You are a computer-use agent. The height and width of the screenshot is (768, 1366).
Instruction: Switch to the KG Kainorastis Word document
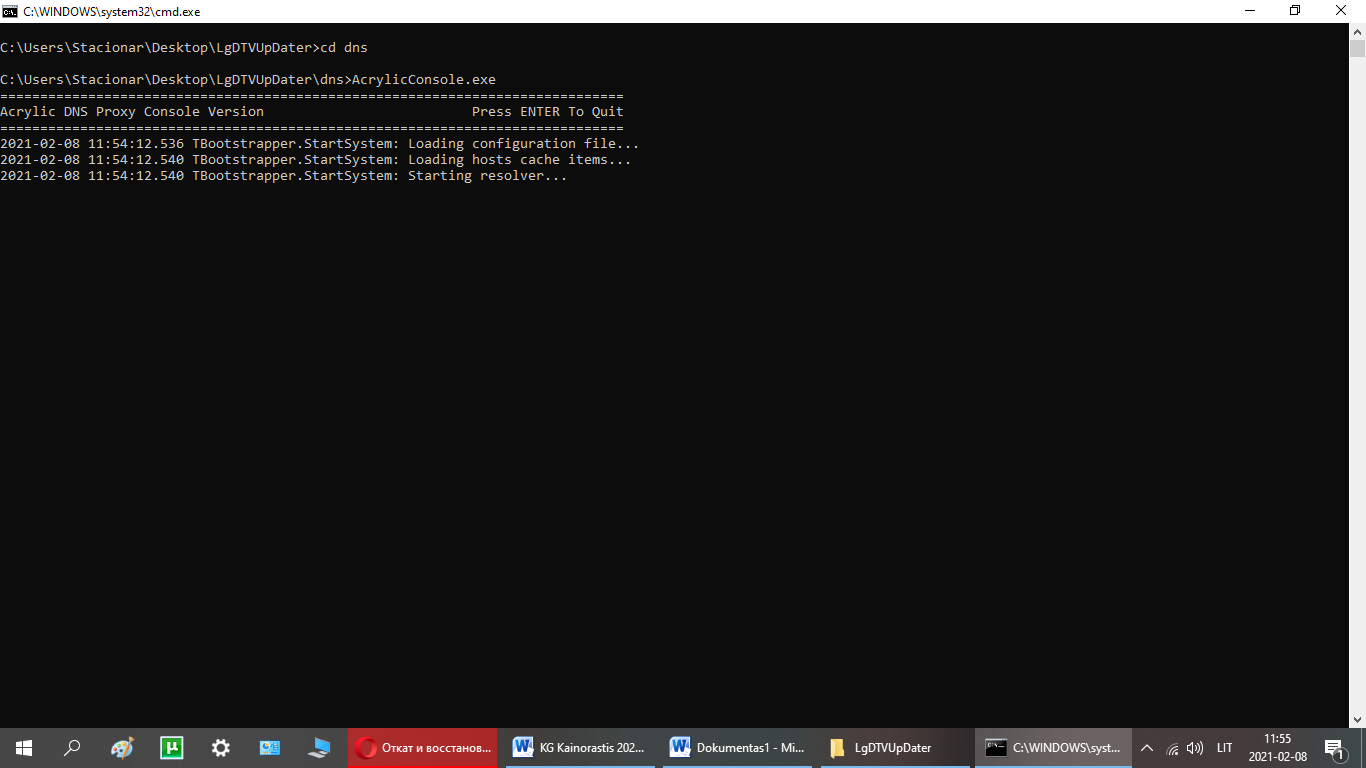[x=580, y=747]
